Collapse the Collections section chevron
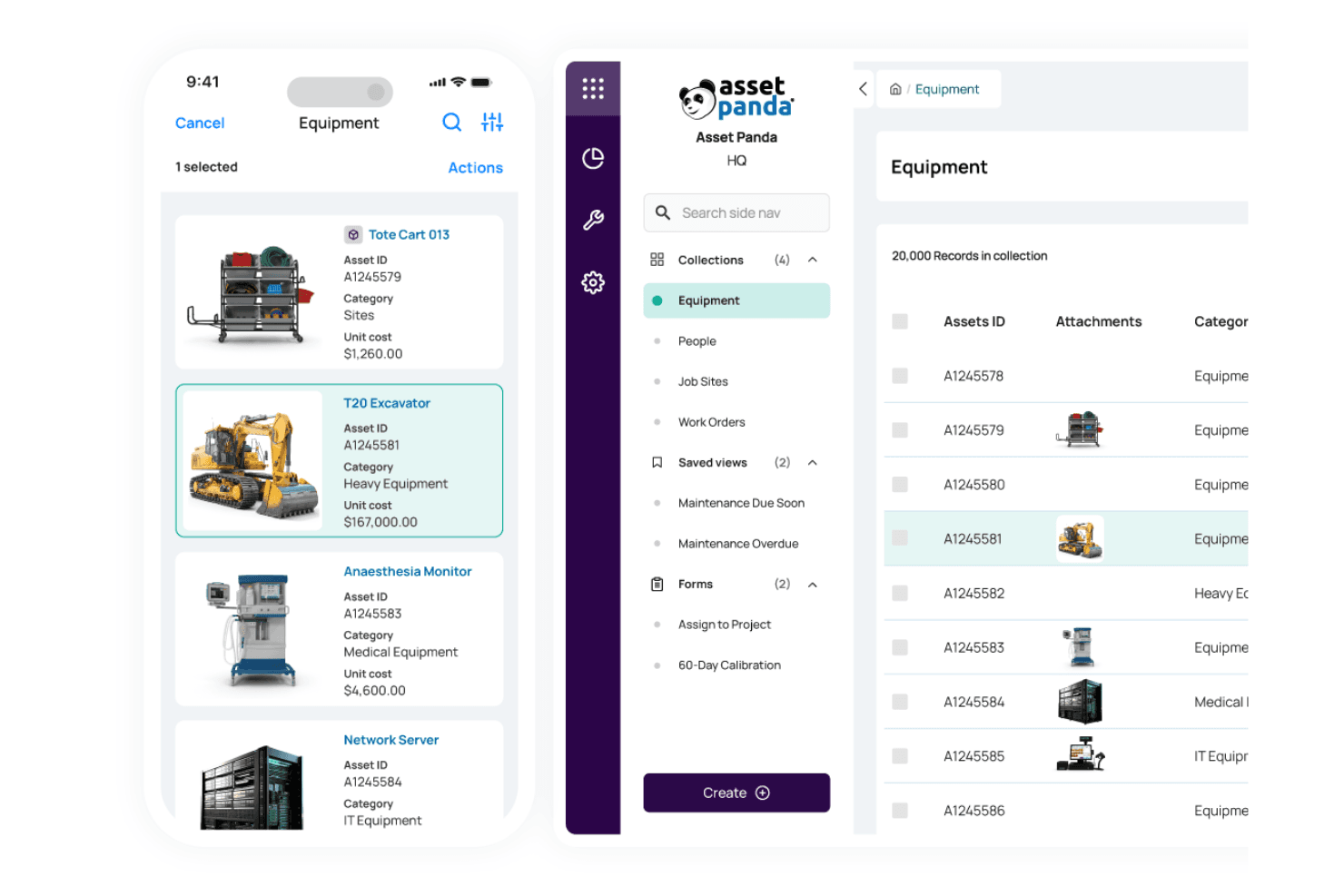This screenshot has height=896, width=1344. click(x=813, y=260)
